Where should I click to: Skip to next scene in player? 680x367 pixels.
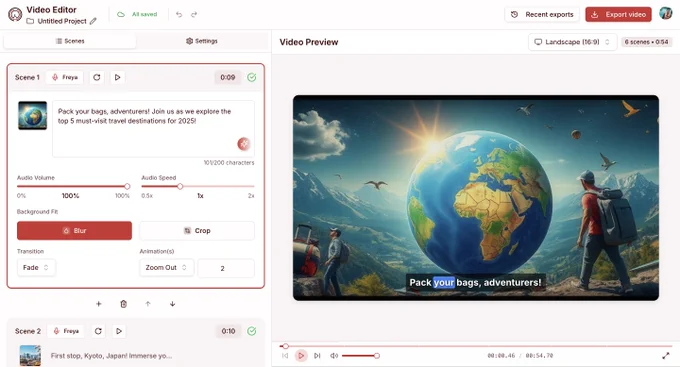(x=317, y=356)
